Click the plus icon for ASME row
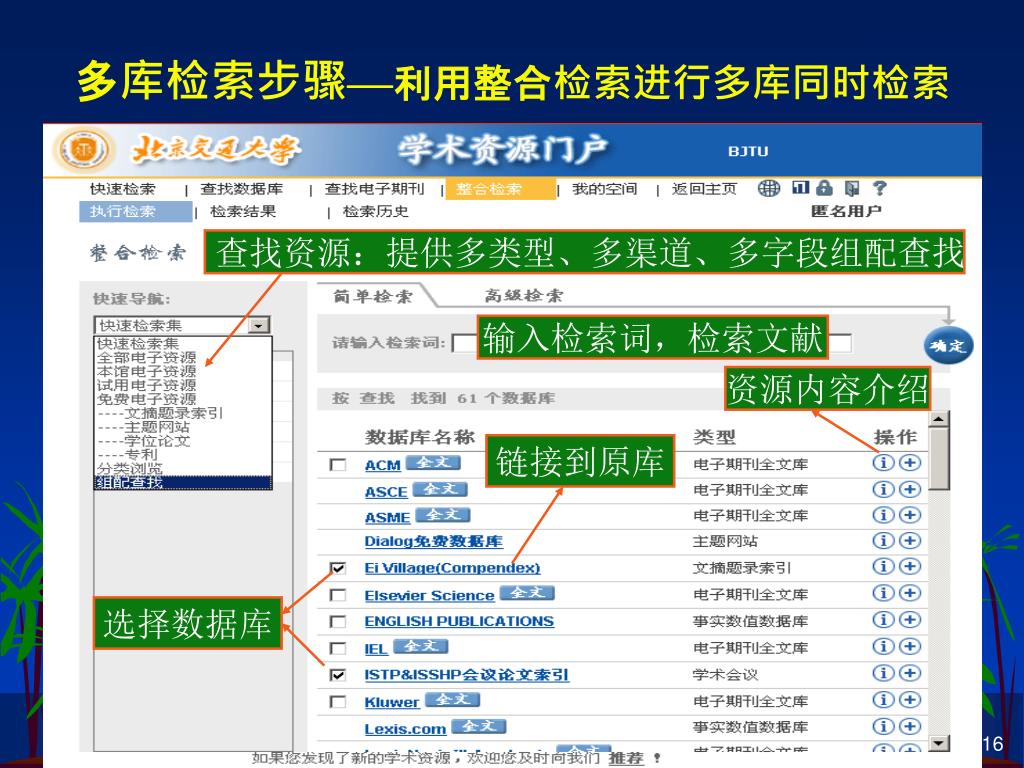The width and height of the screenshot is (1024, 768). coord(910,515)
